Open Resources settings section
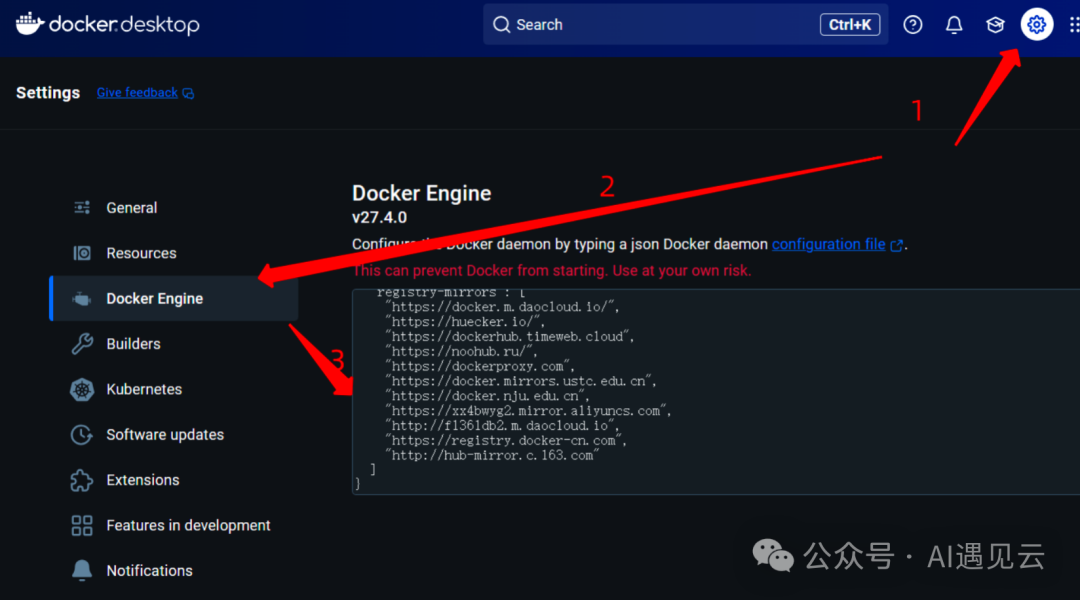 174,253
